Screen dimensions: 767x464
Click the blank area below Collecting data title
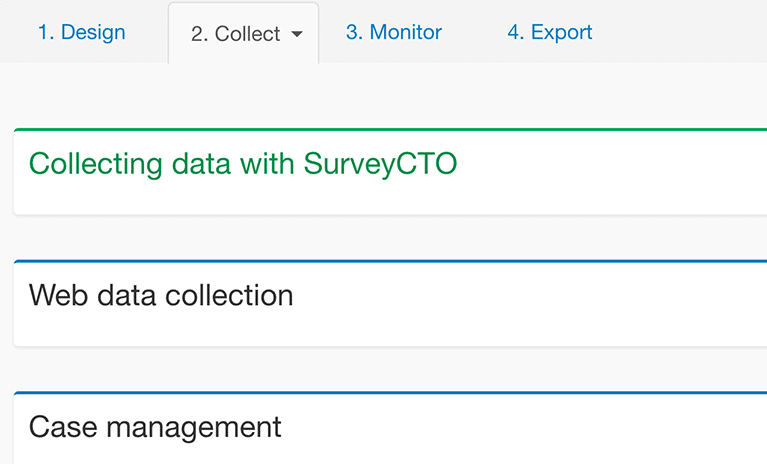pyautogui.click(x=390, y=198)
